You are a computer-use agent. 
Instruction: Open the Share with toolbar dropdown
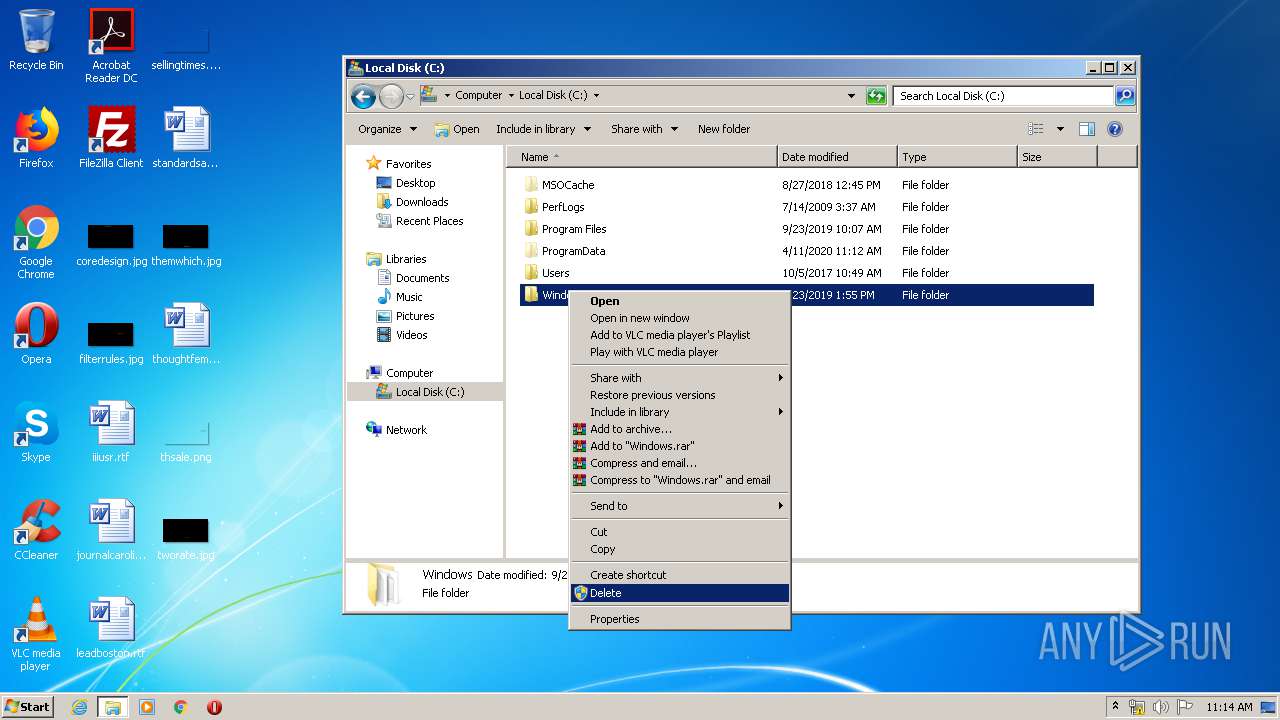(x=644, y=129)
